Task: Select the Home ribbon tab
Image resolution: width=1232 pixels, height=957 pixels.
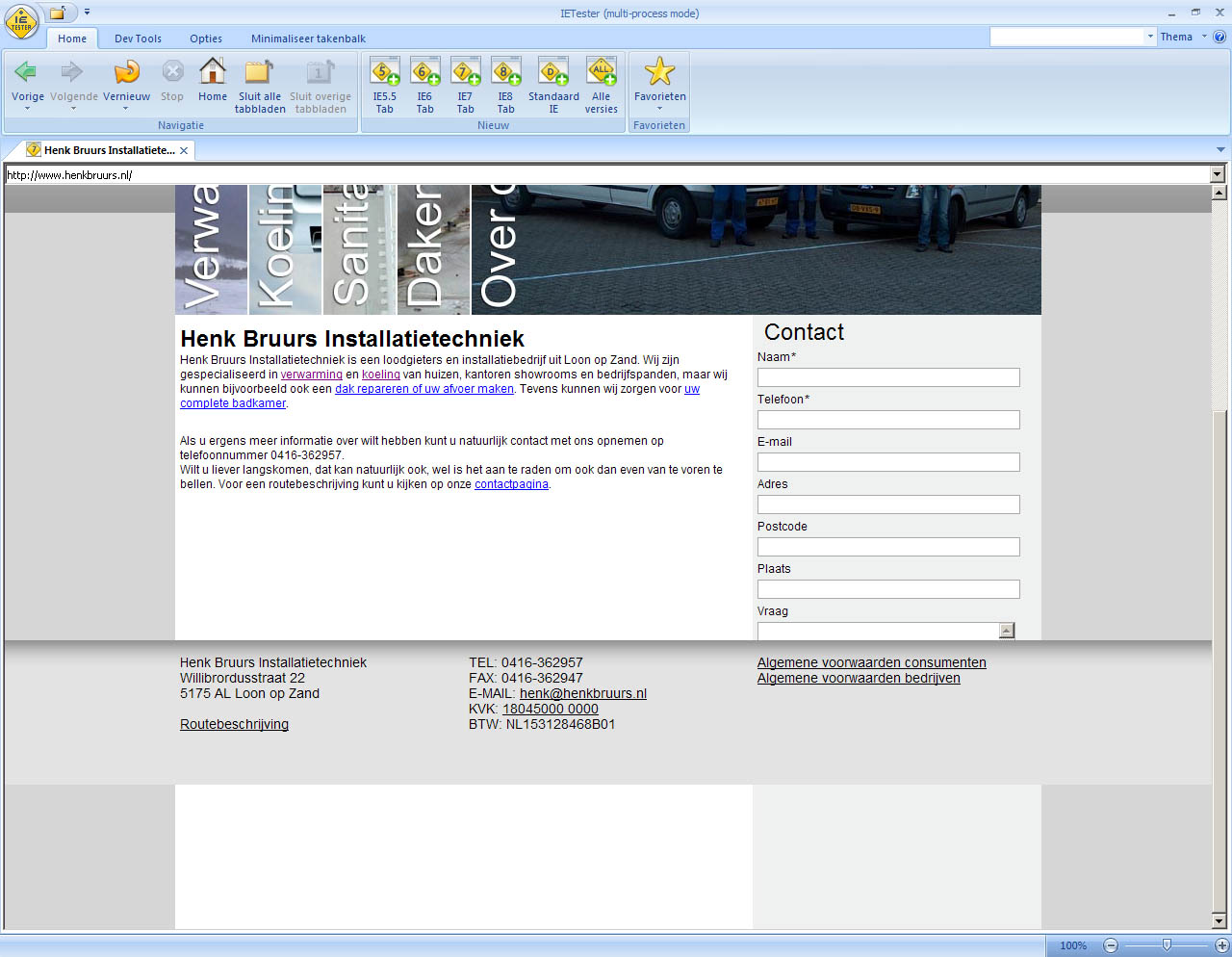Action: coord(72,39)
